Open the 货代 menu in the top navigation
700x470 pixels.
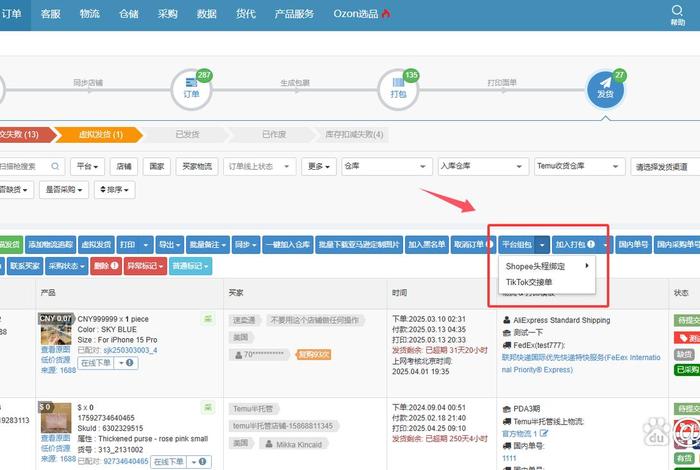[246, 14]
